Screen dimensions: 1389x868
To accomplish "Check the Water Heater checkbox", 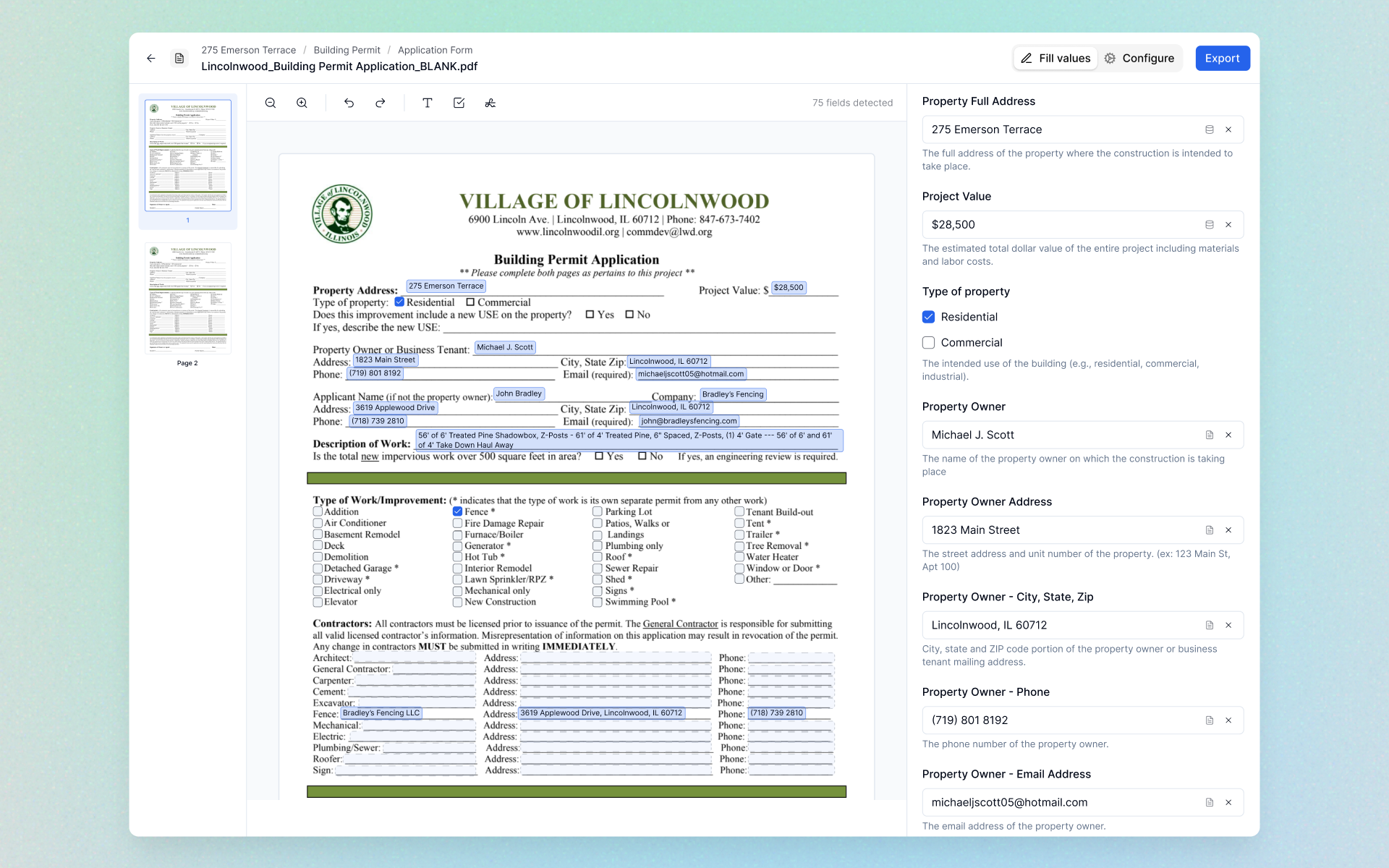I will (739, 557).
